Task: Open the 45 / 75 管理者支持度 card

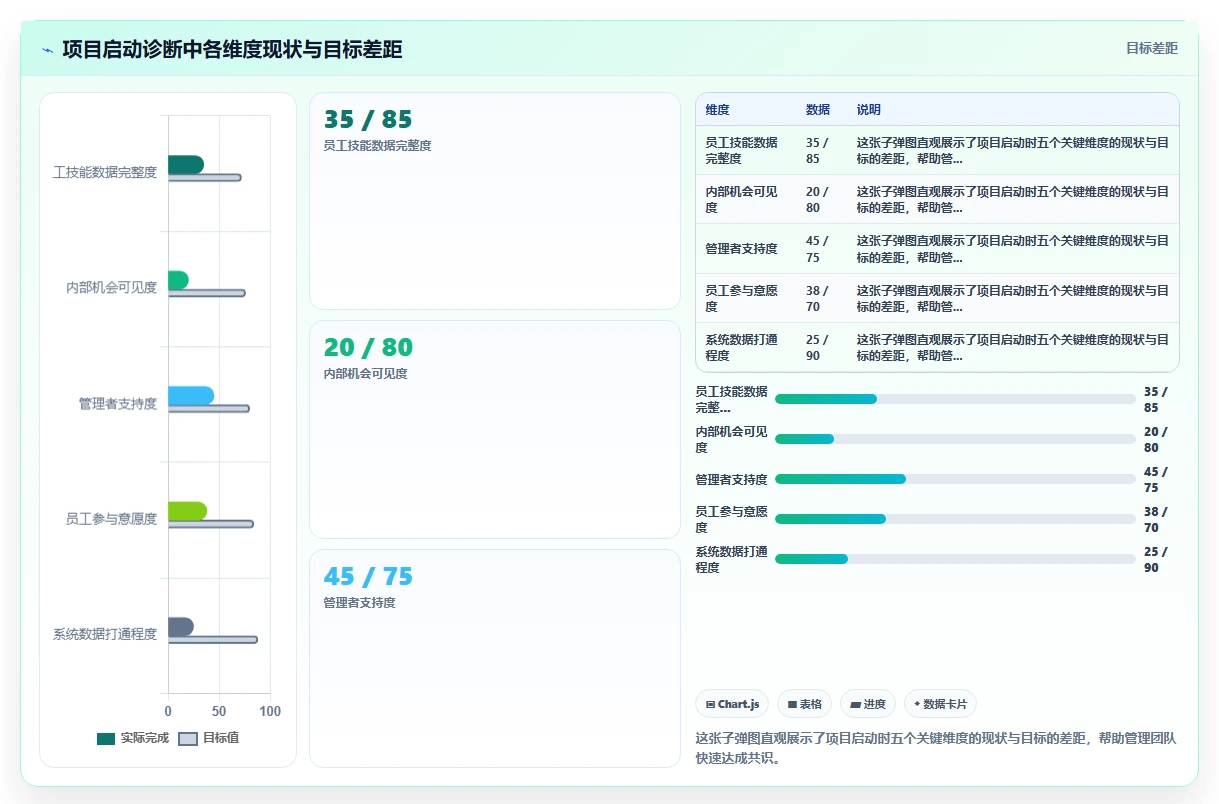Action: coord(495,658)
